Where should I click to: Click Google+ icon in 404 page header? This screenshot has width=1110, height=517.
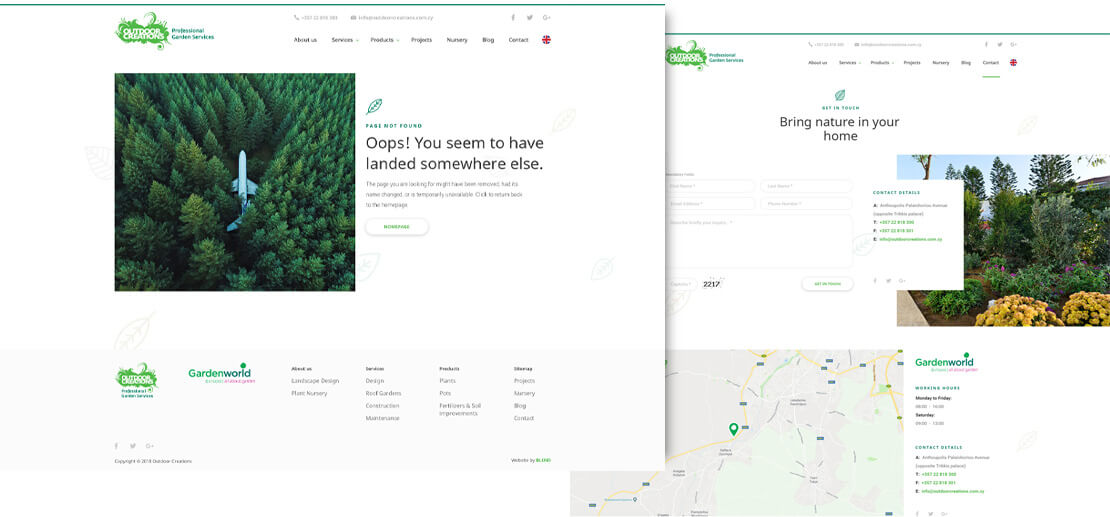click(547, 18)
